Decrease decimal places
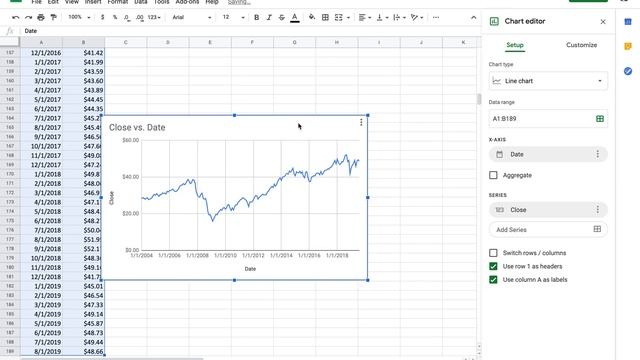Viewport: 640px width, 360px height. 127,18
